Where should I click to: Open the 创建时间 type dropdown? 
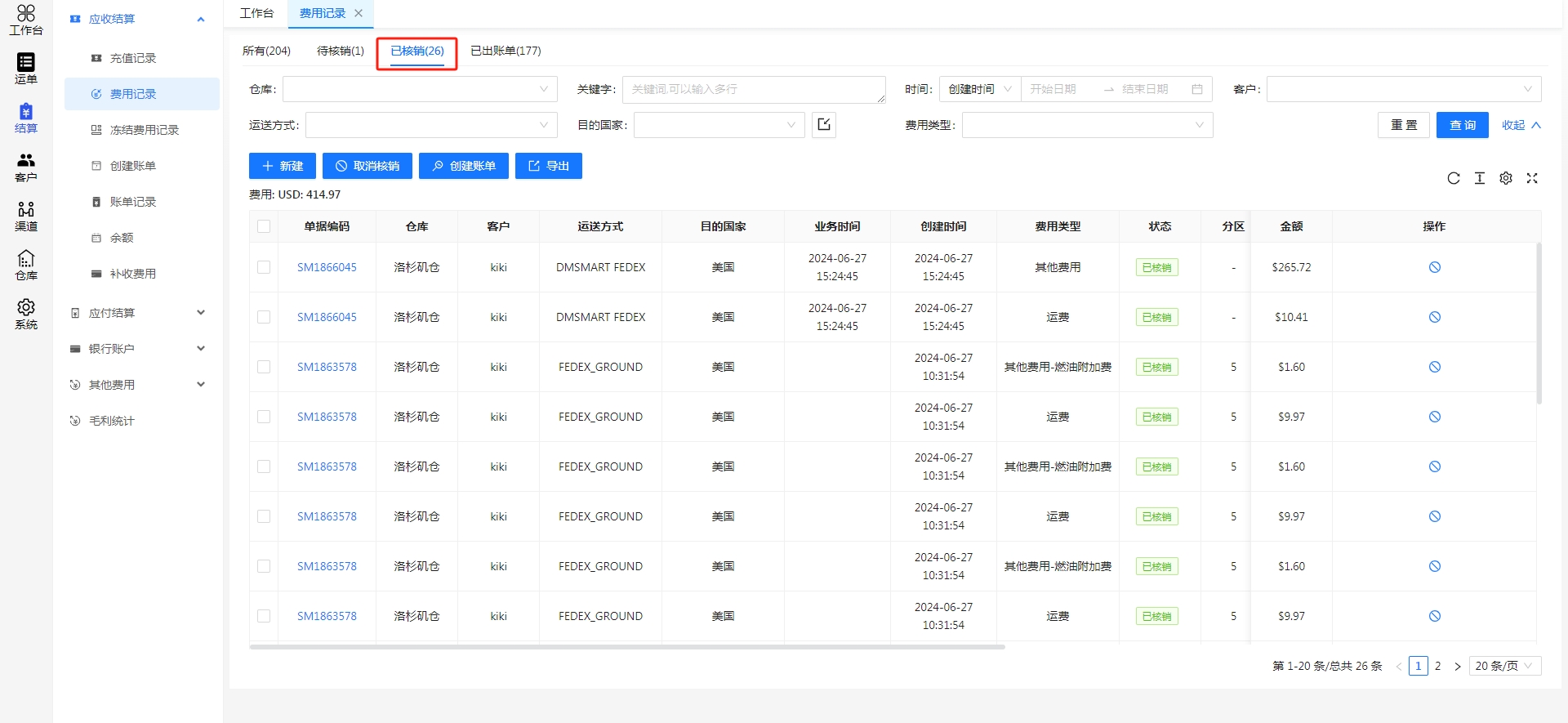pyautogui.click(x=980, y=89)
